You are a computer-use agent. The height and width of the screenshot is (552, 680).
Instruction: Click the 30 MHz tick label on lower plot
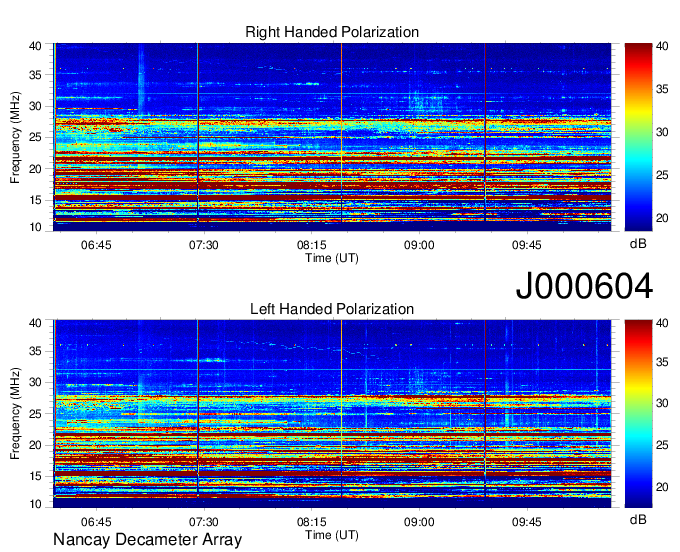(35, 382)
